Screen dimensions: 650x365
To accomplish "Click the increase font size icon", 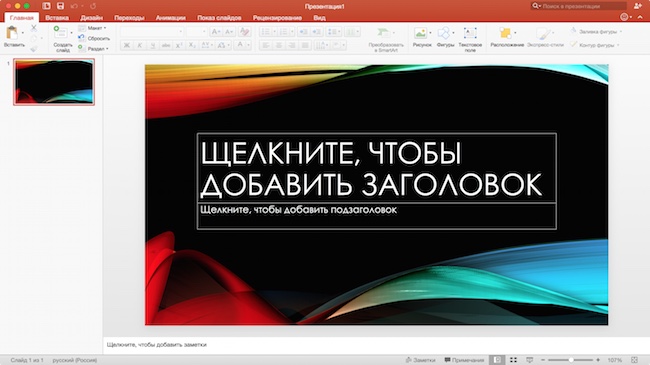I will pos(216,32).
